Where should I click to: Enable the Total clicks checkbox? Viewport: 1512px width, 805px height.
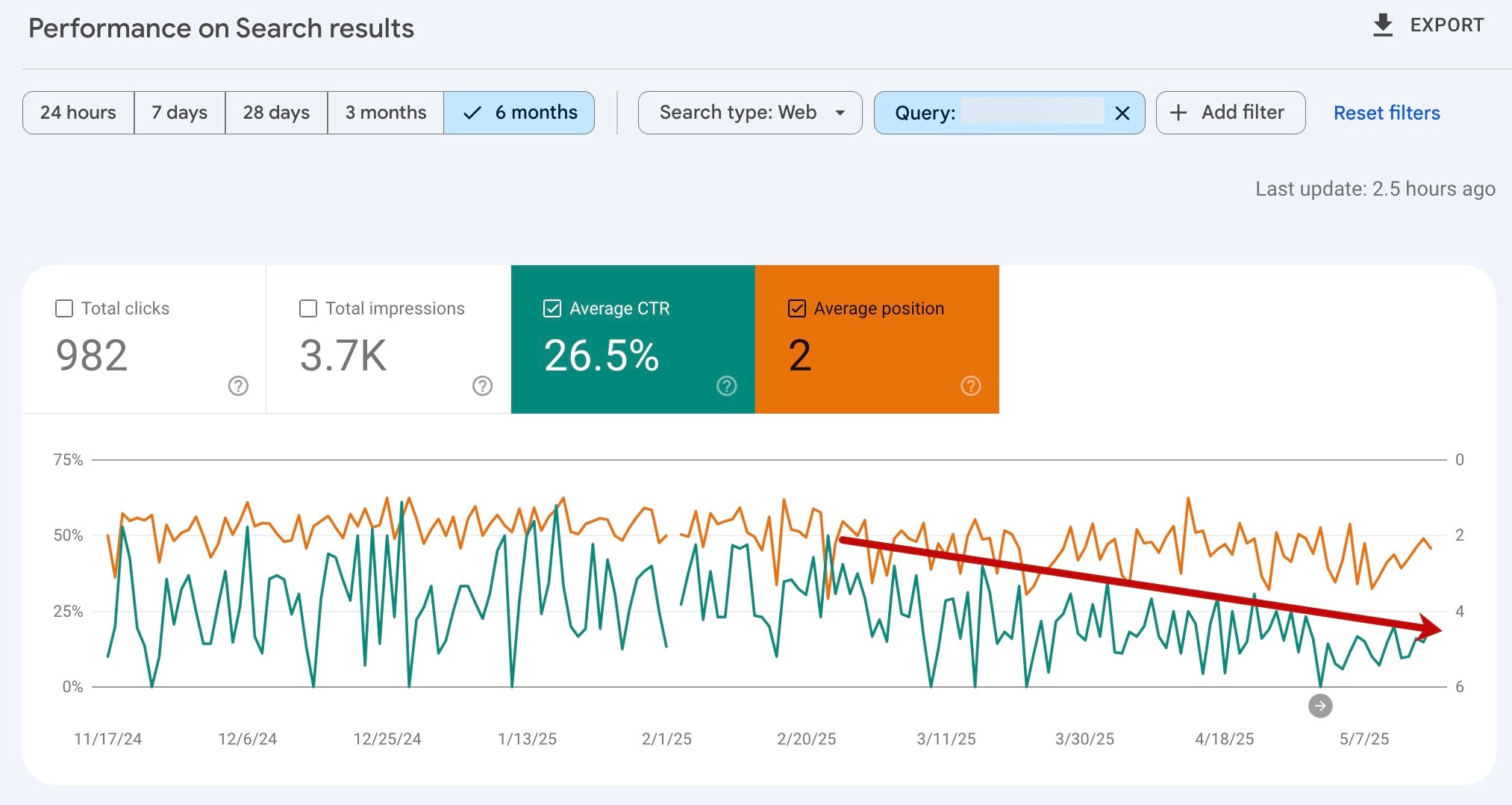(64, 308)
